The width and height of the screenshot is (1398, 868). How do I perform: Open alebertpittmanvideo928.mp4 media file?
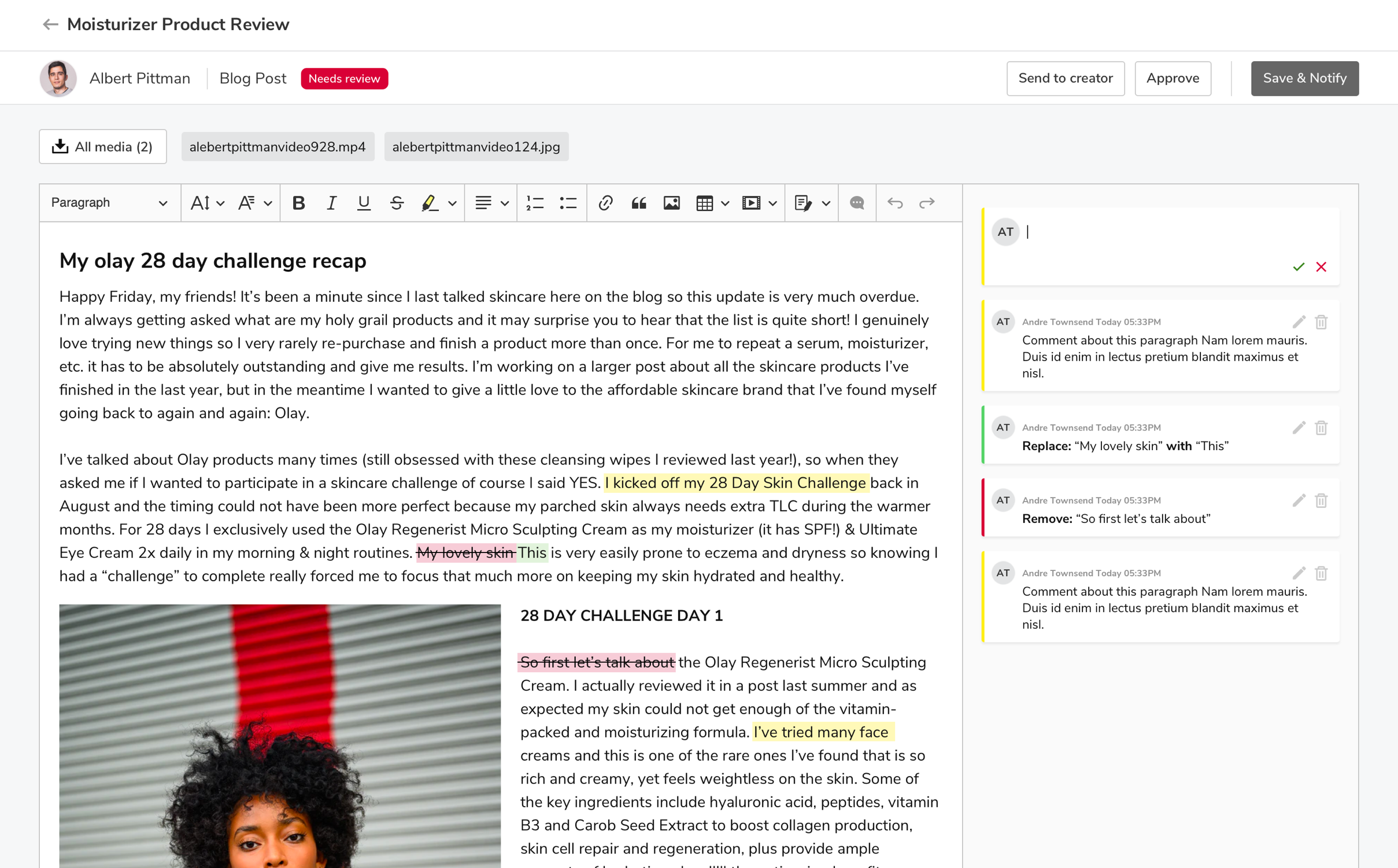coord(278,147)
